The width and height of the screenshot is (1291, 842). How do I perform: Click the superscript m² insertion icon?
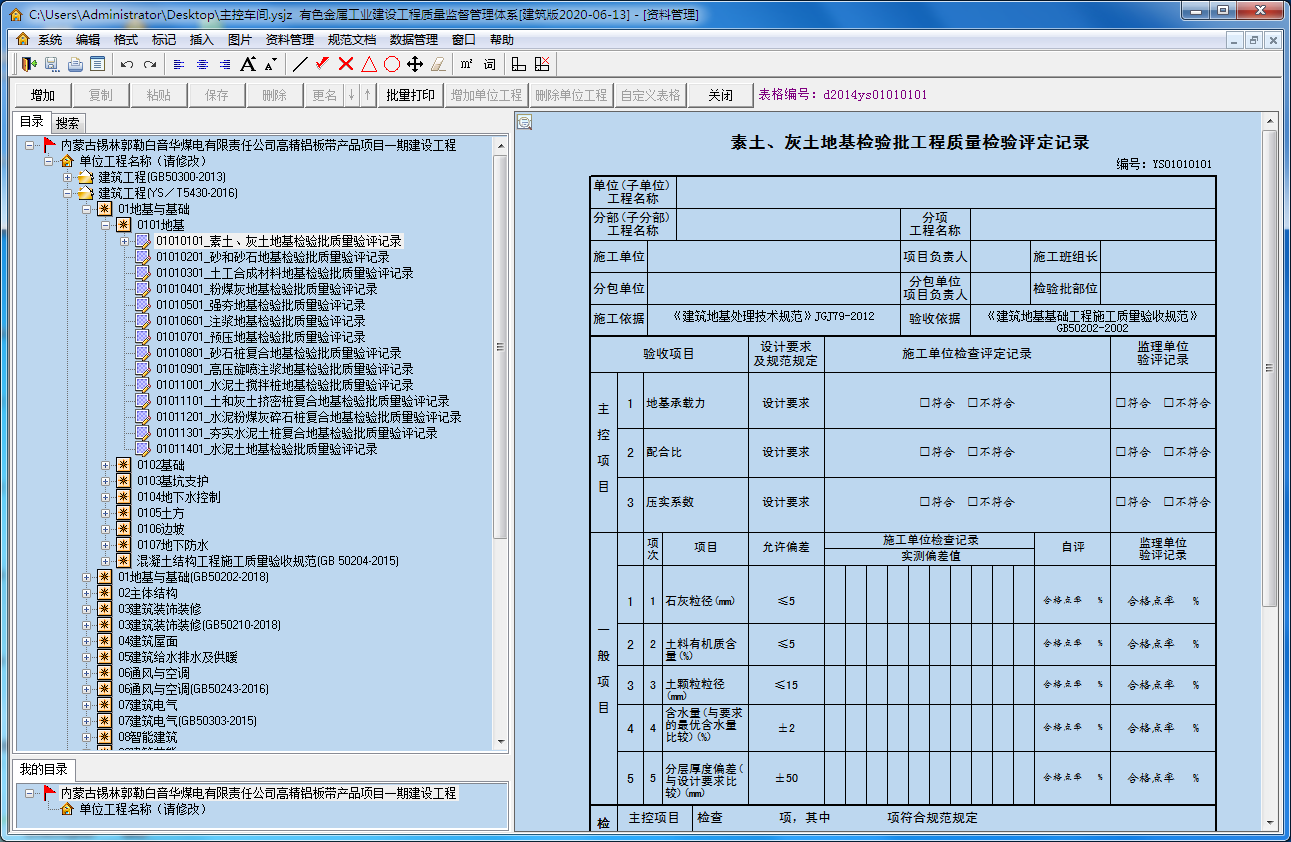[467, 64]
